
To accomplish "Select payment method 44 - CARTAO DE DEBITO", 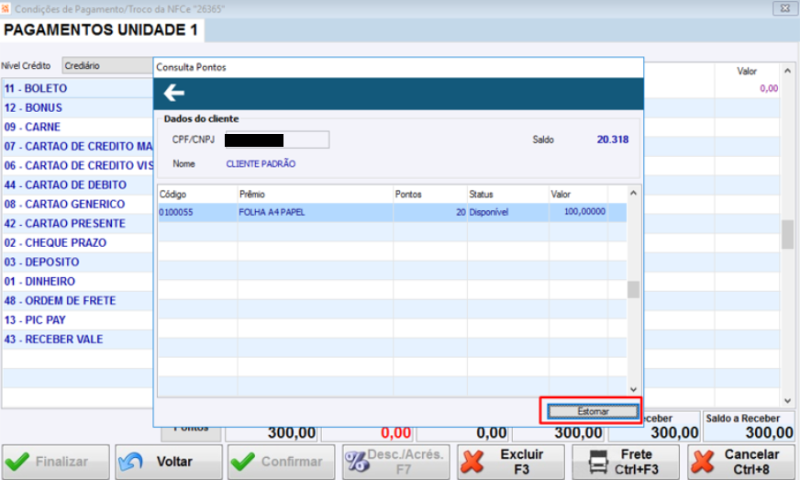I will (x=78, y=185).
